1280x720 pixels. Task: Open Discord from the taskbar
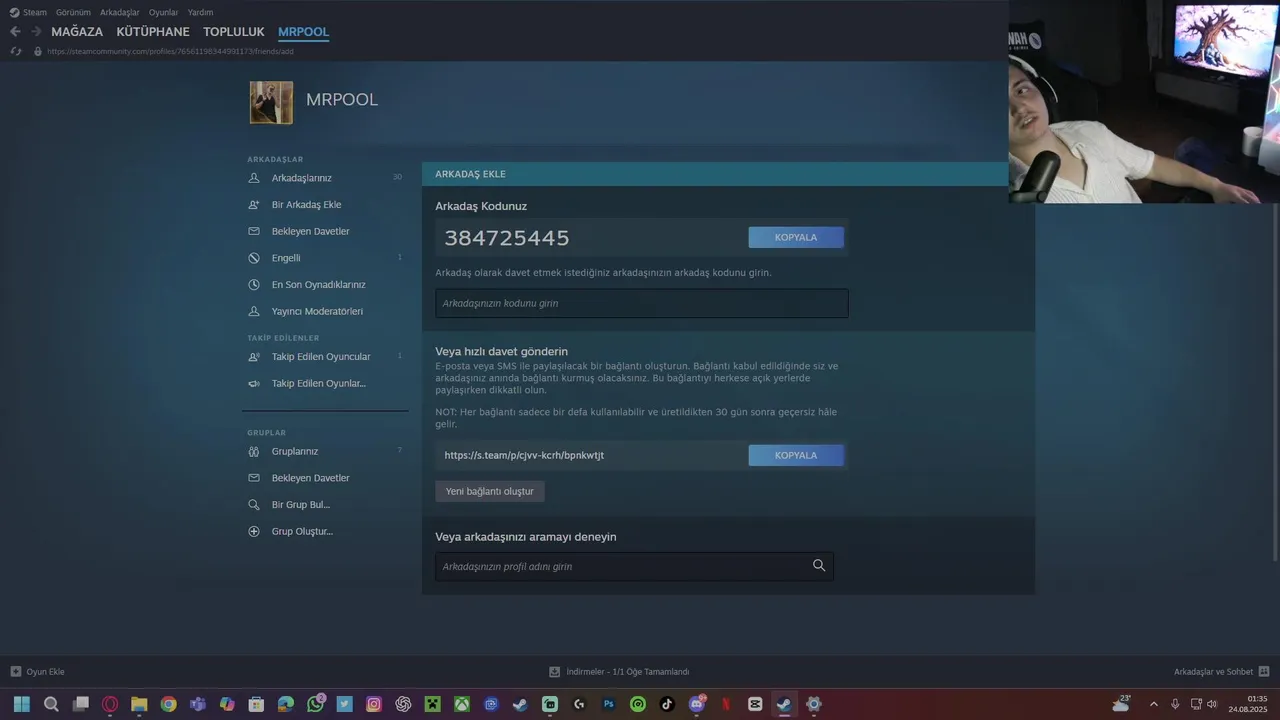(x=697, y=704)
